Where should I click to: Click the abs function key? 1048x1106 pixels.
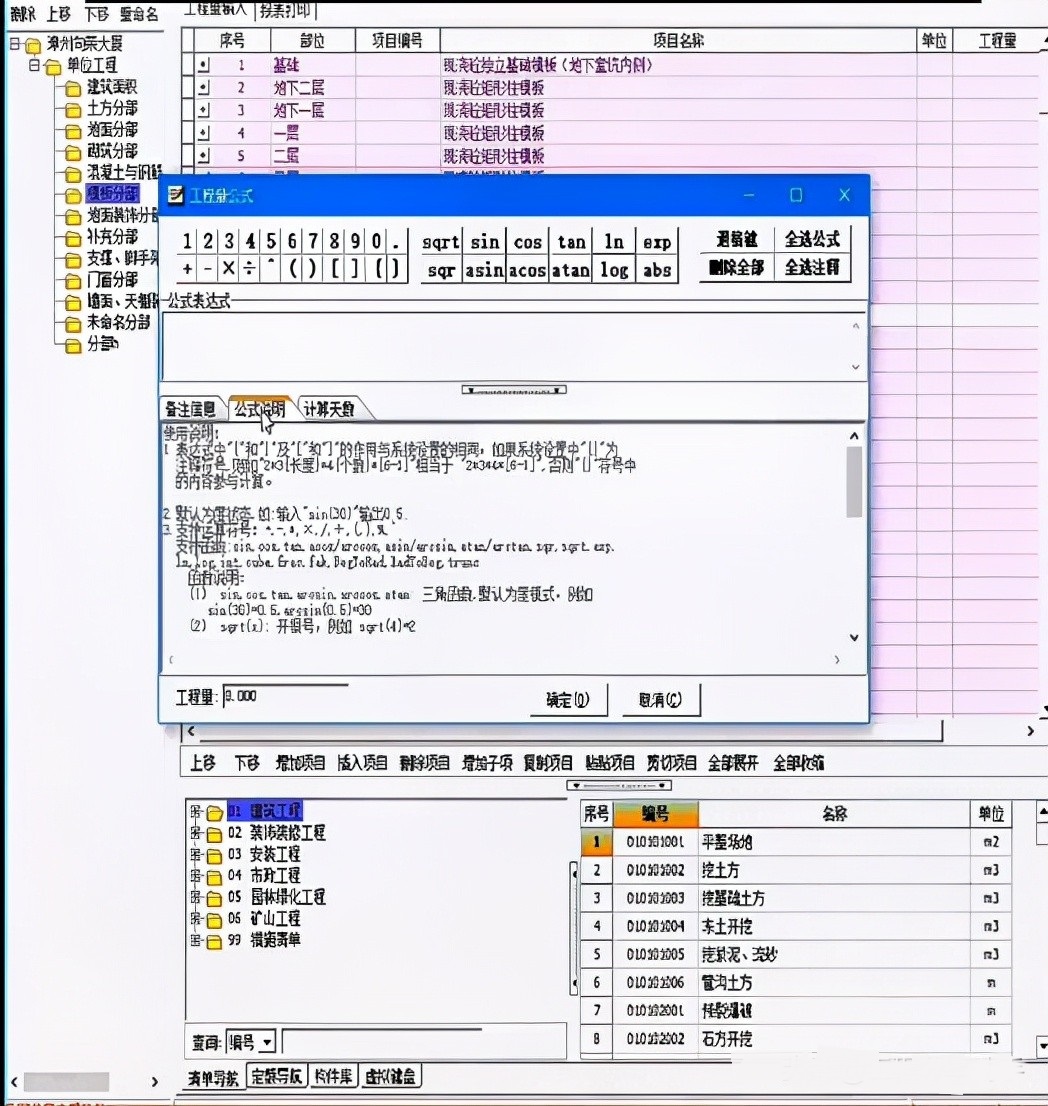coord(656,270)
